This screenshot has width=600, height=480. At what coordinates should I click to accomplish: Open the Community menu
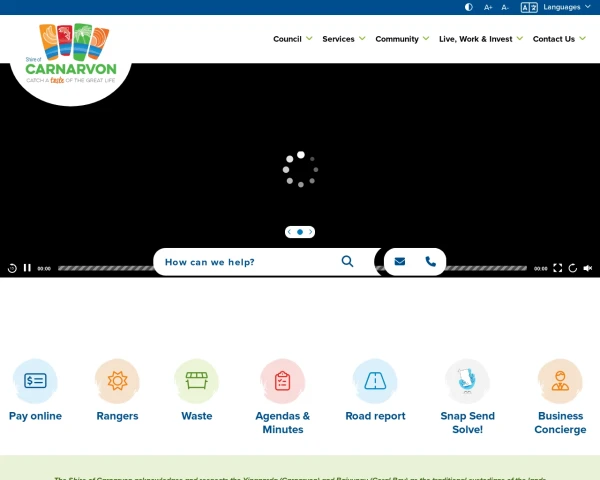tap(397, 39)
